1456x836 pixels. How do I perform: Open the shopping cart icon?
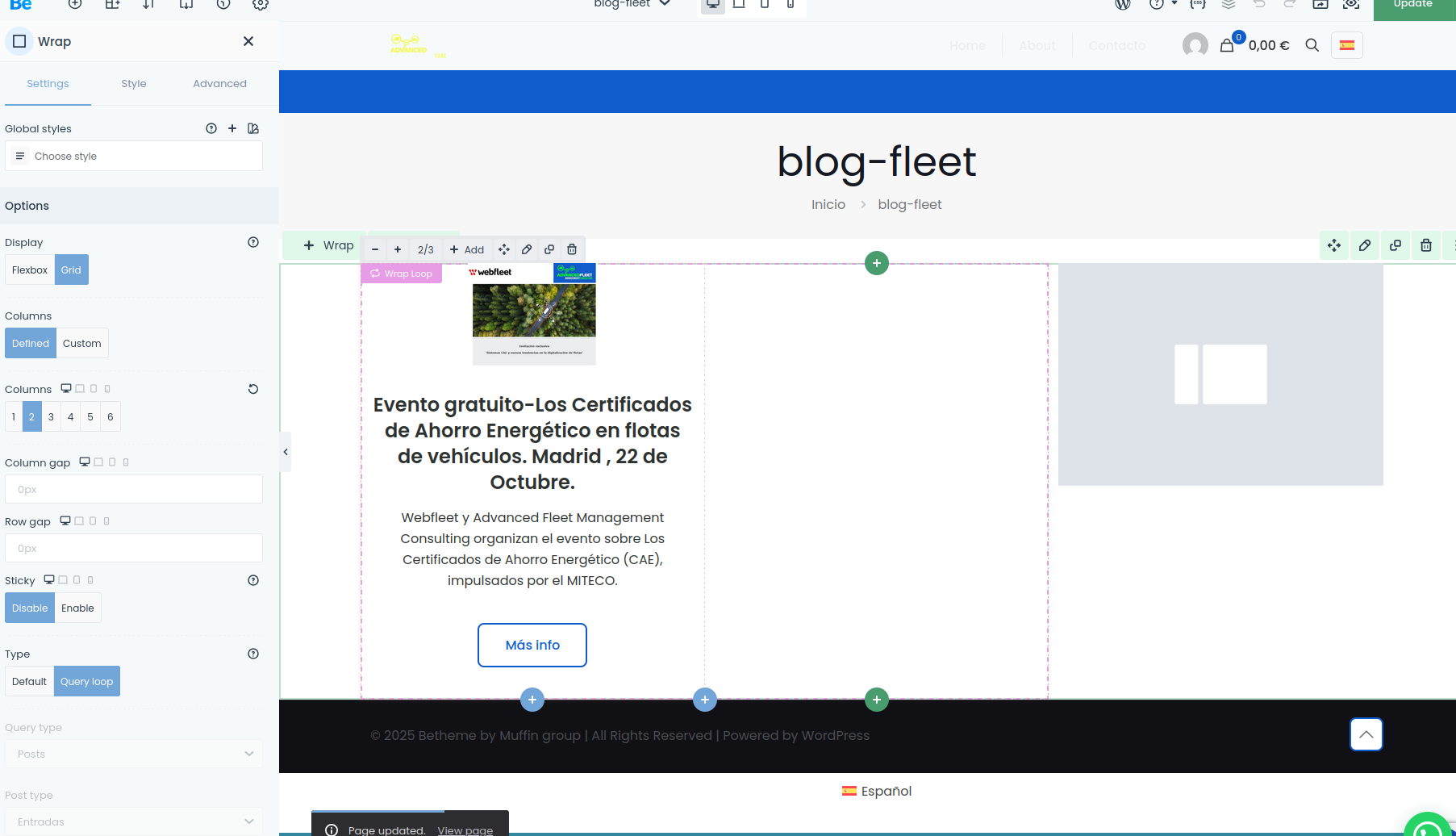tap(1227, 45)
